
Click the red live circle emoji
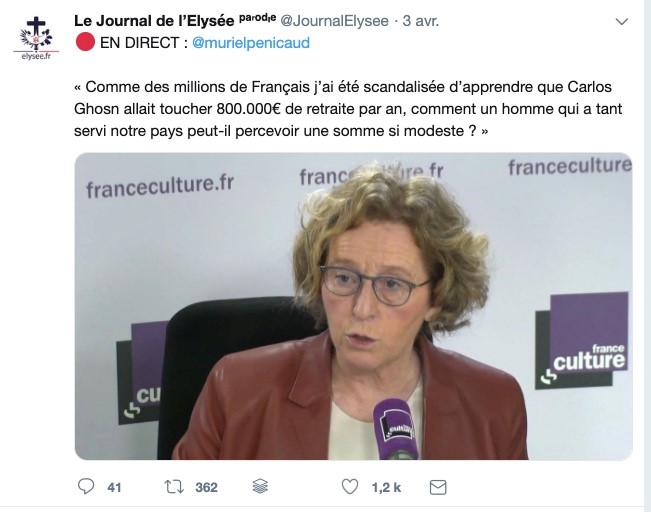tap(85, 42)
